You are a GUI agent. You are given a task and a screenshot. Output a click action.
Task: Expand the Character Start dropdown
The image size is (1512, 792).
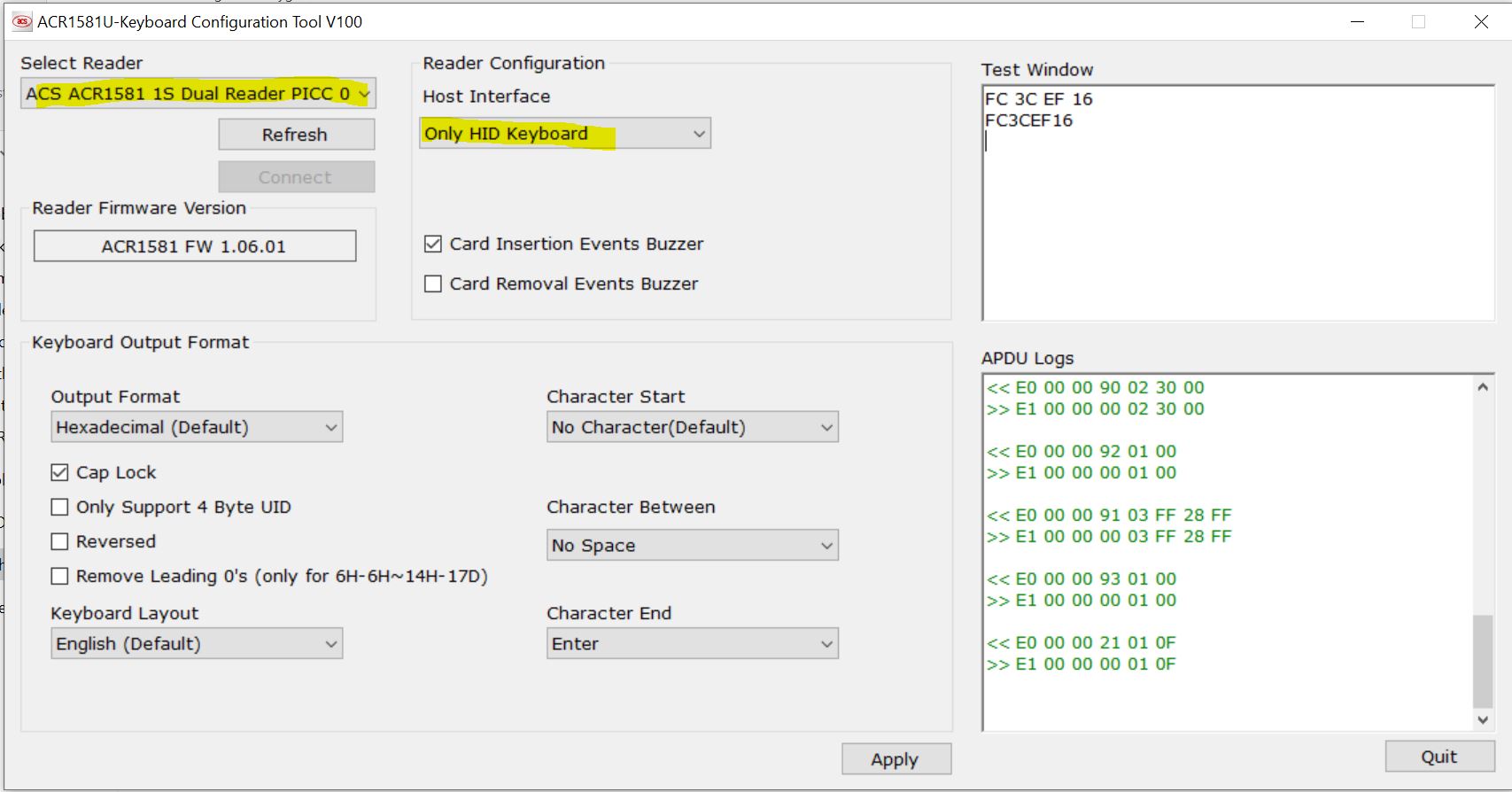[x=693, y=427]
